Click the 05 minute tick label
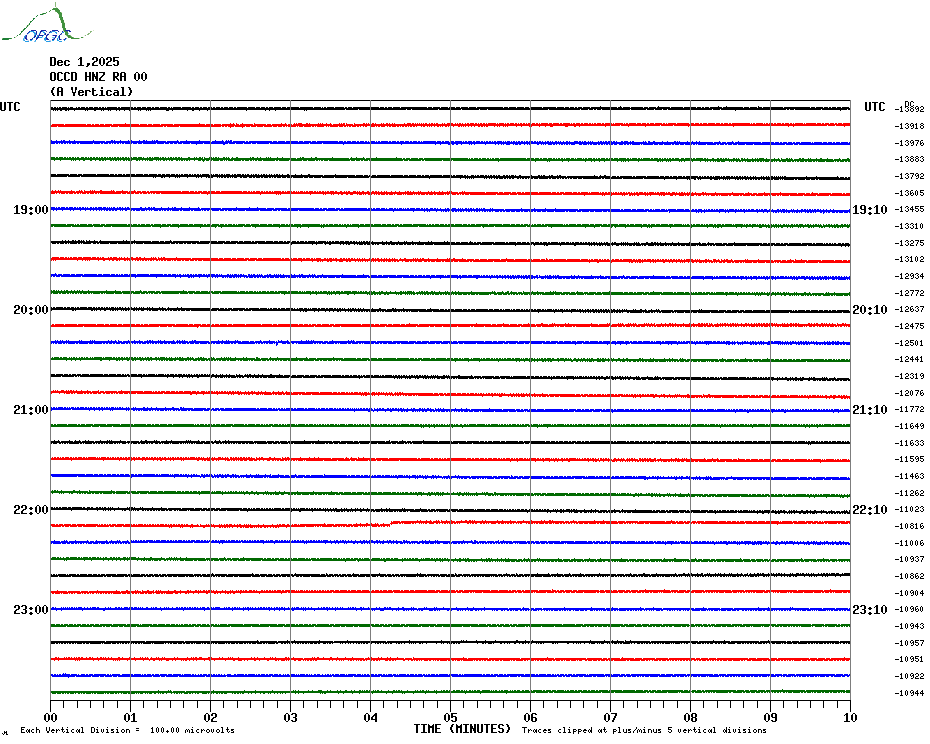 (x=450, y=717)
